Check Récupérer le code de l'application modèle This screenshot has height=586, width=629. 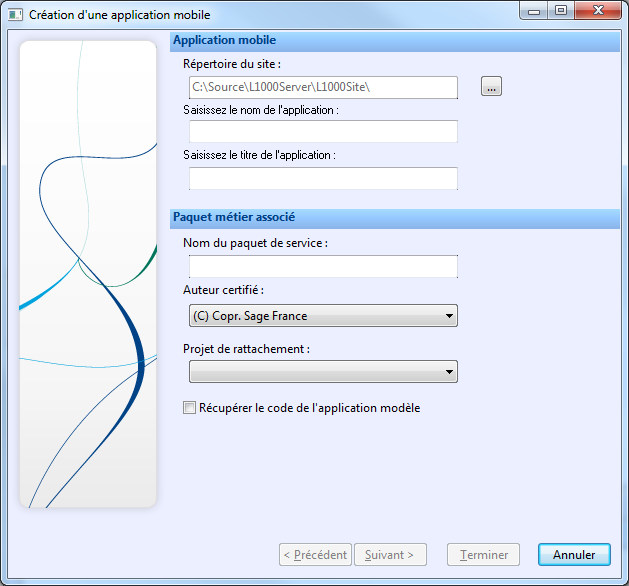tap(189, 408)
